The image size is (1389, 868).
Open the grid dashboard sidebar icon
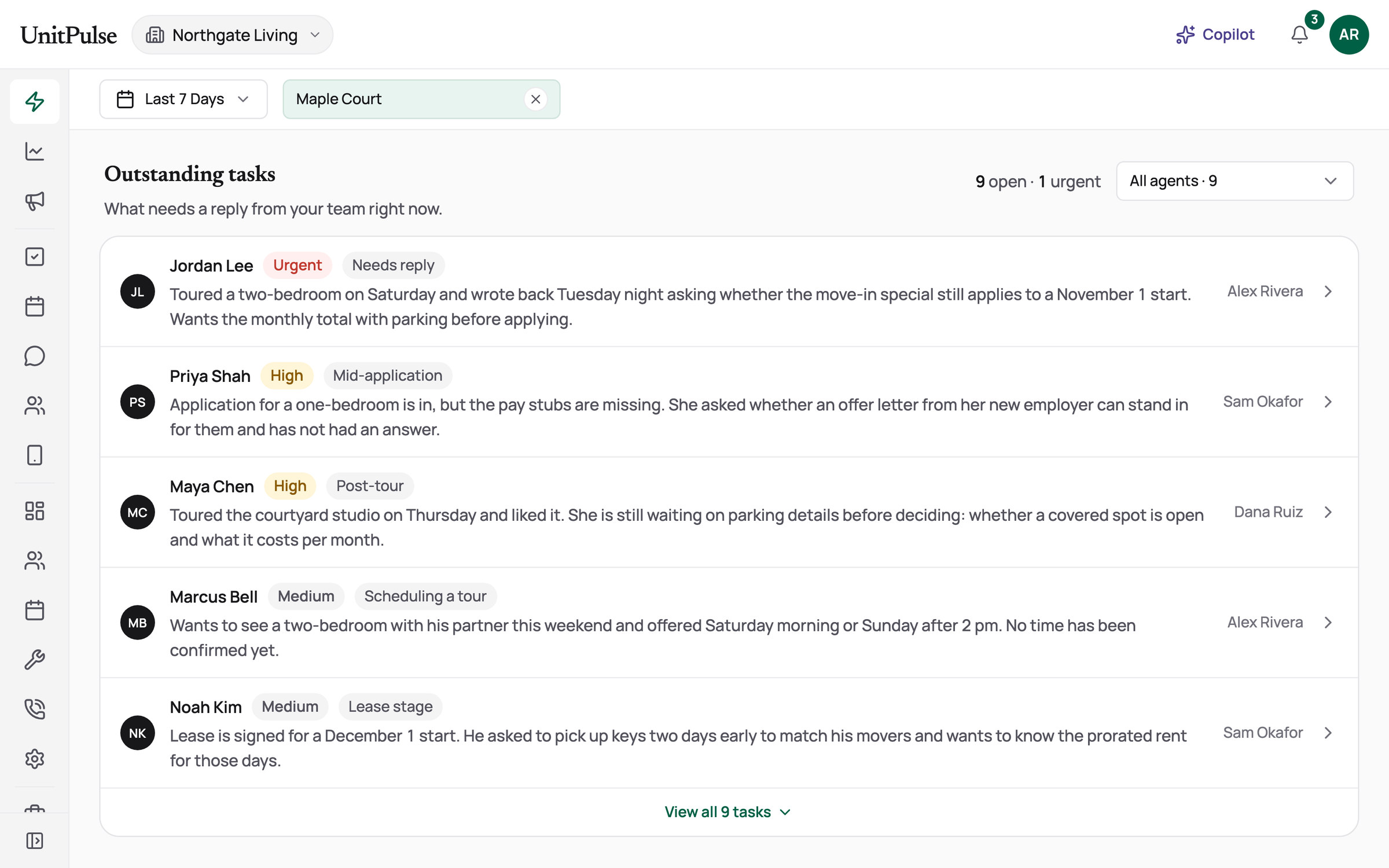click(x=35, y=511)
